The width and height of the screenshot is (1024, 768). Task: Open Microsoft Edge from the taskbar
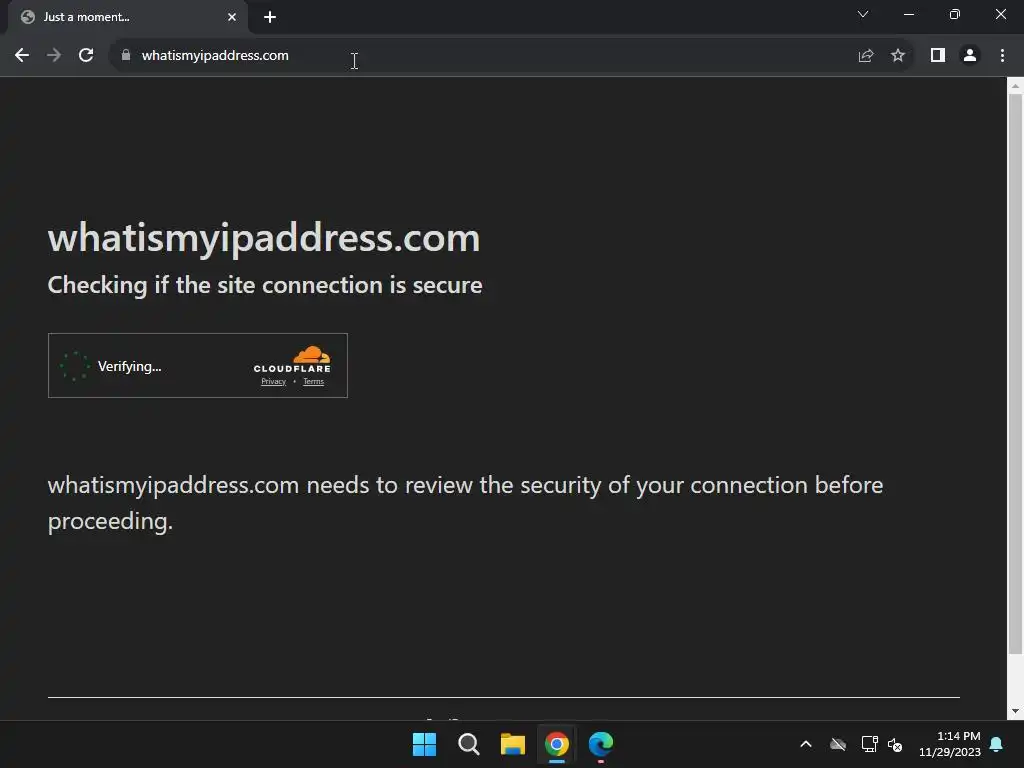pos(601,744)
